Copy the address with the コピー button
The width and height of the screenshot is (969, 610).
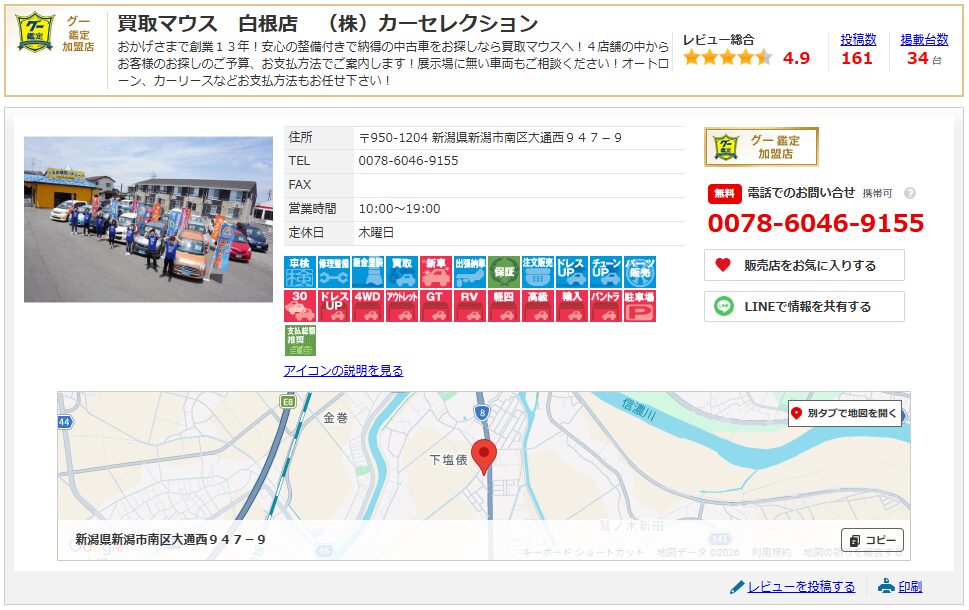click(871, 539)
